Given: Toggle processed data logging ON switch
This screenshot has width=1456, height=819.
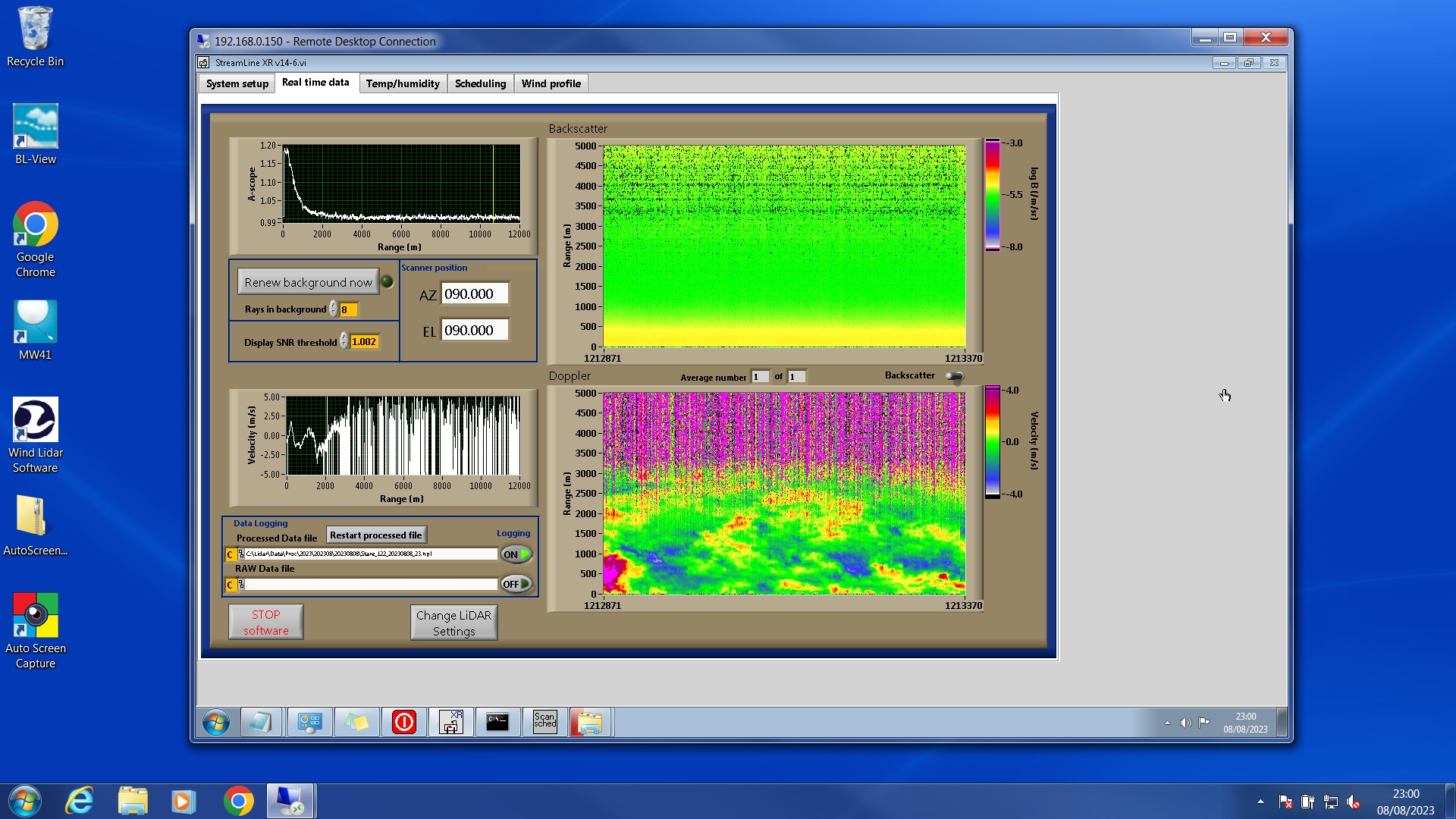Looking at the screenshot, I should (x=516, y=554).
